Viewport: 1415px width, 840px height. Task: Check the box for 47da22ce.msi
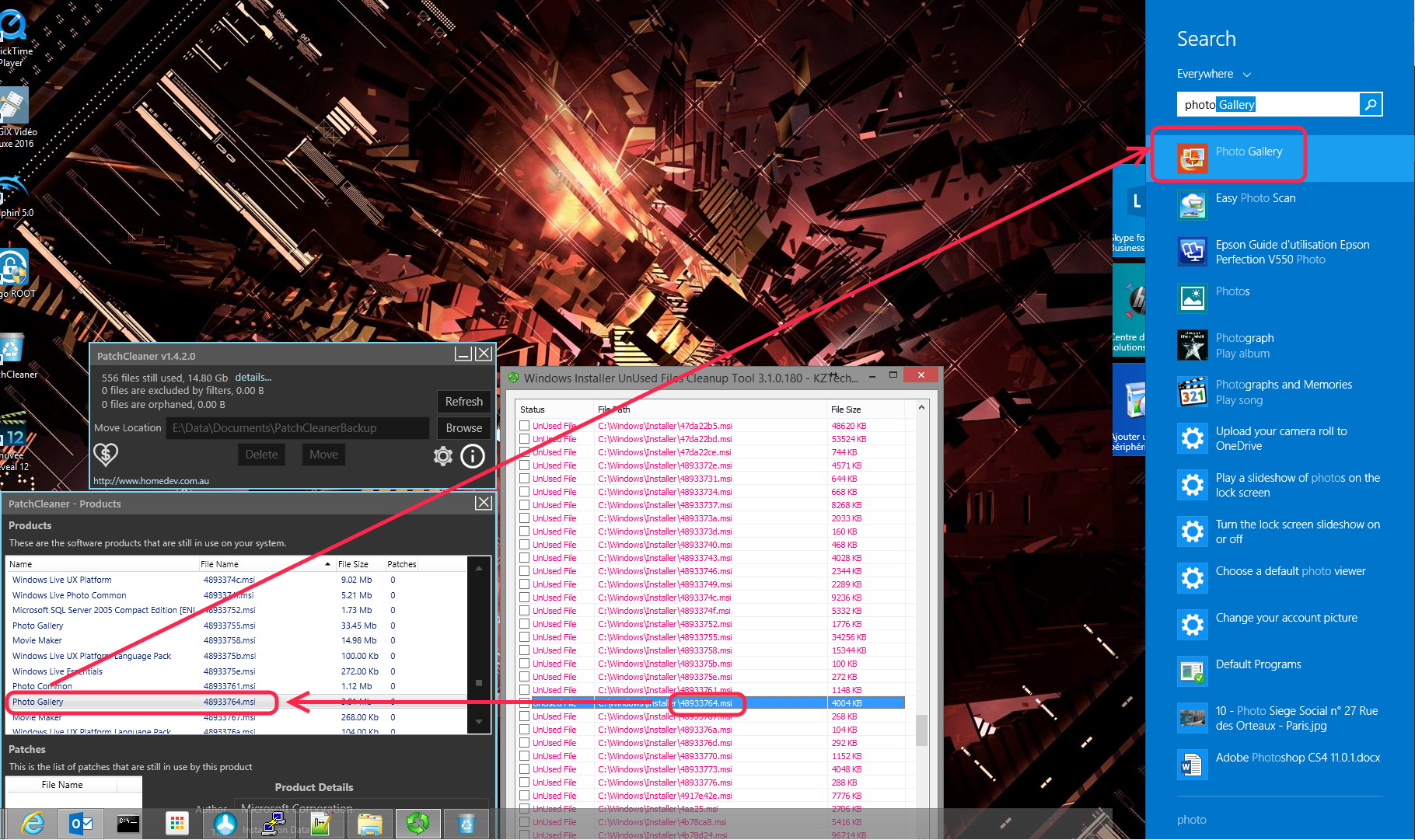pyautogui.click(x=525, y=452)
